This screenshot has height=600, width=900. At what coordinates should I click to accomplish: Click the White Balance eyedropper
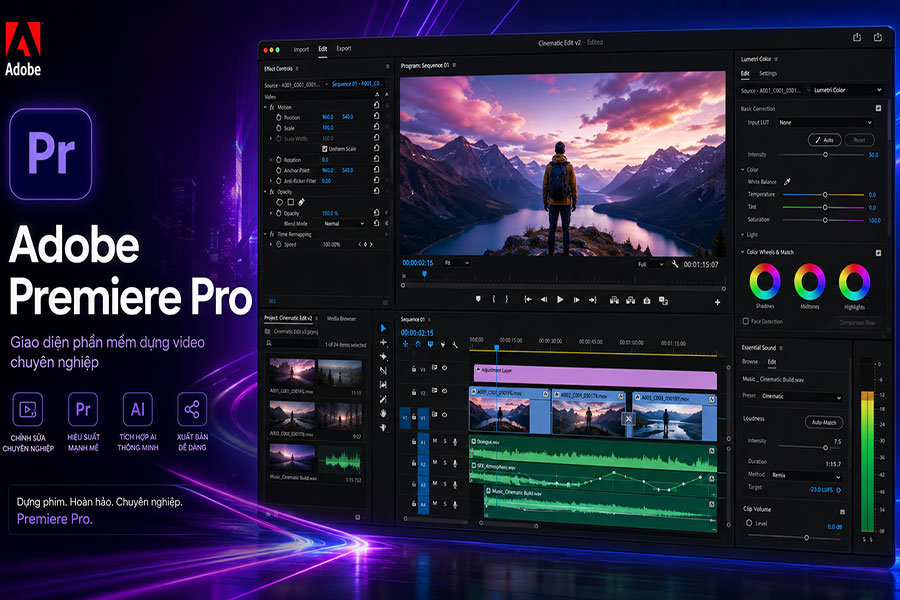point(788,181)
